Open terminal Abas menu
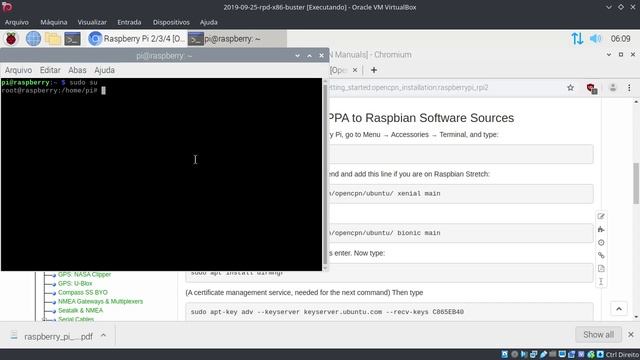 point(77,70)
